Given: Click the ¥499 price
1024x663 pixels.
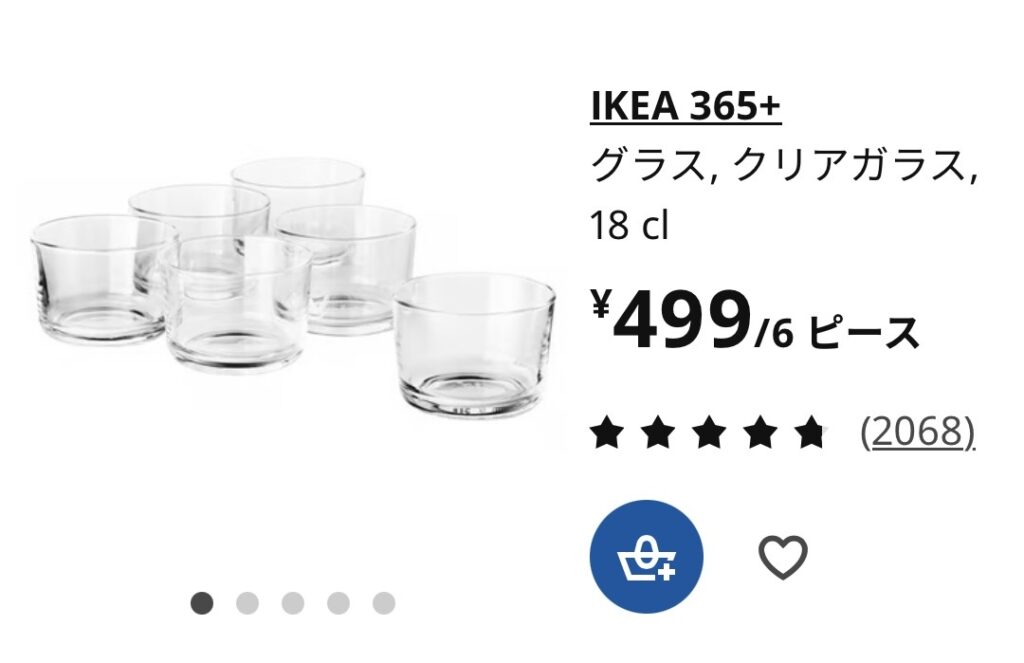Looking at the screenshot, I should 672,320.
